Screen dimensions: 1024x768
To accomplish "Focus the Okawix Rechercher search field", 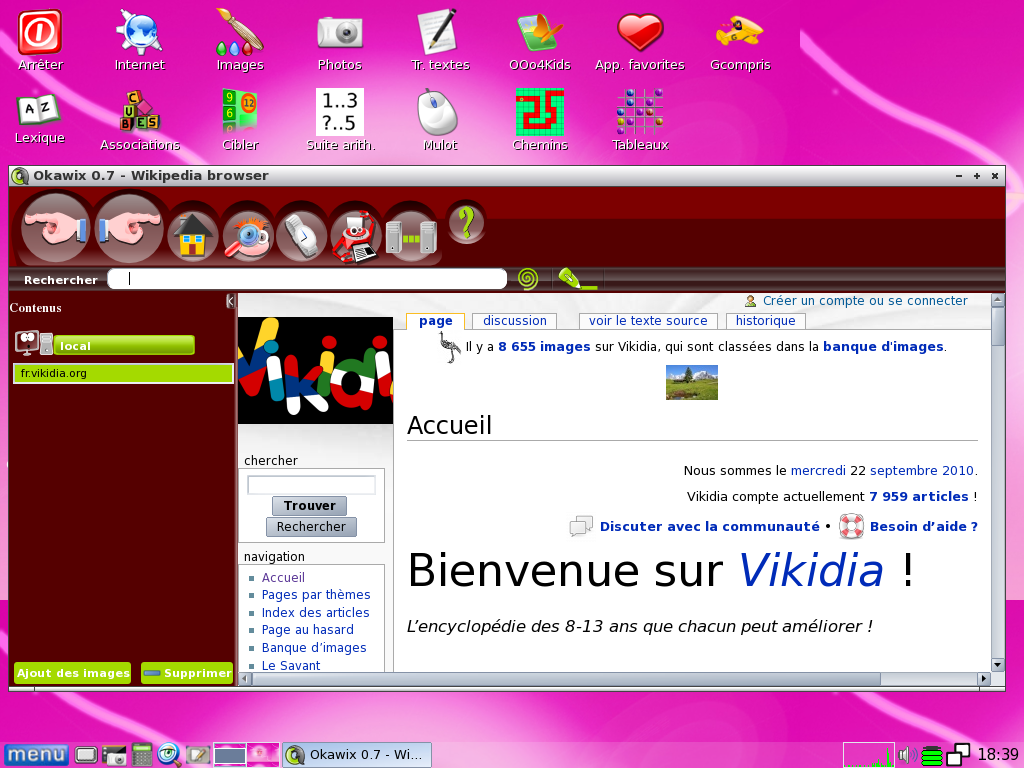I will (x=307, y=279).
